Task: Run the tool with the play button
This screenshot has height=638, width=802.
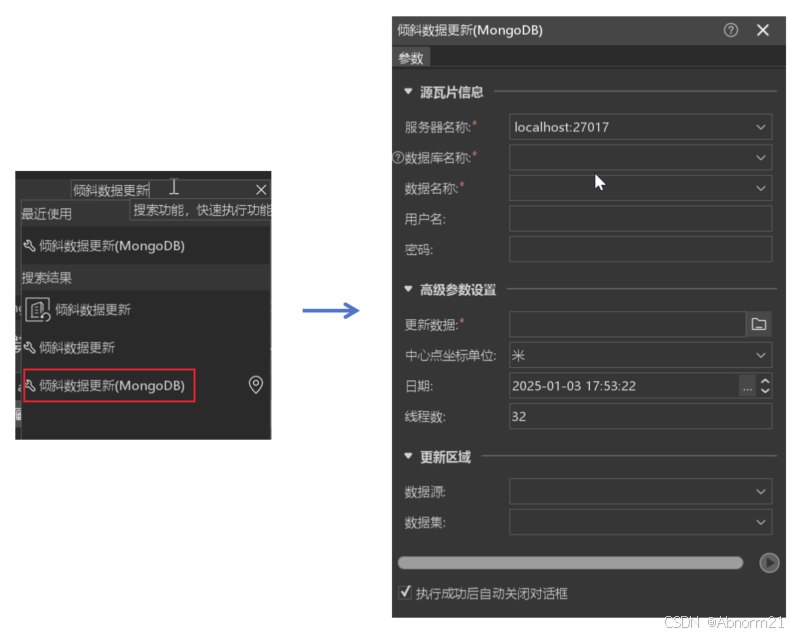Action: tap(769, 563)
